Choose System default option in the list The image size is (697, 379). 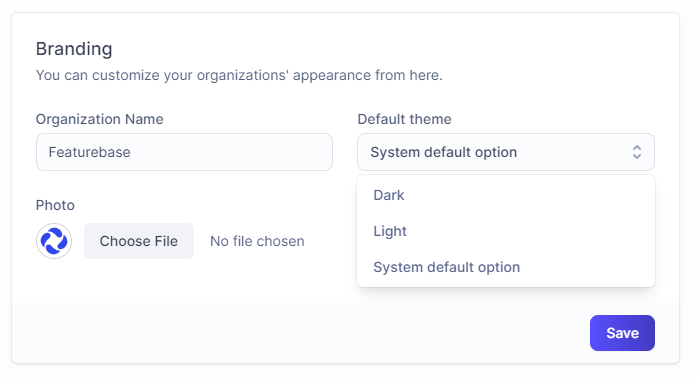(x=506, y=267)
